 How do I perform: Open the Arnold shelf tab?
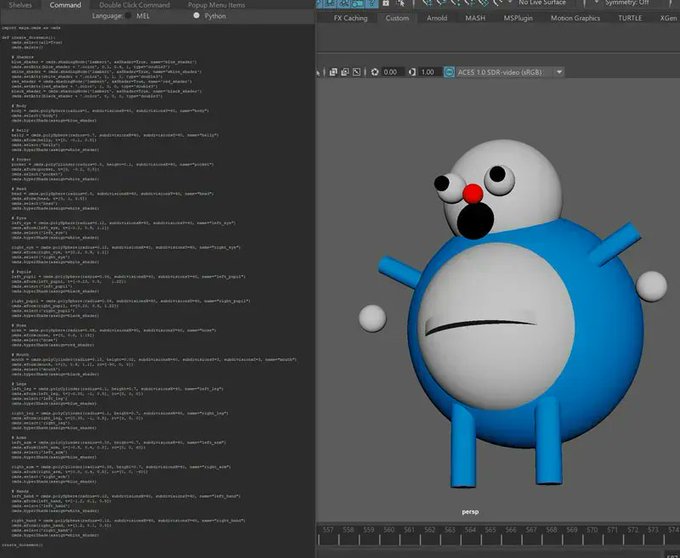pos(437,18)
